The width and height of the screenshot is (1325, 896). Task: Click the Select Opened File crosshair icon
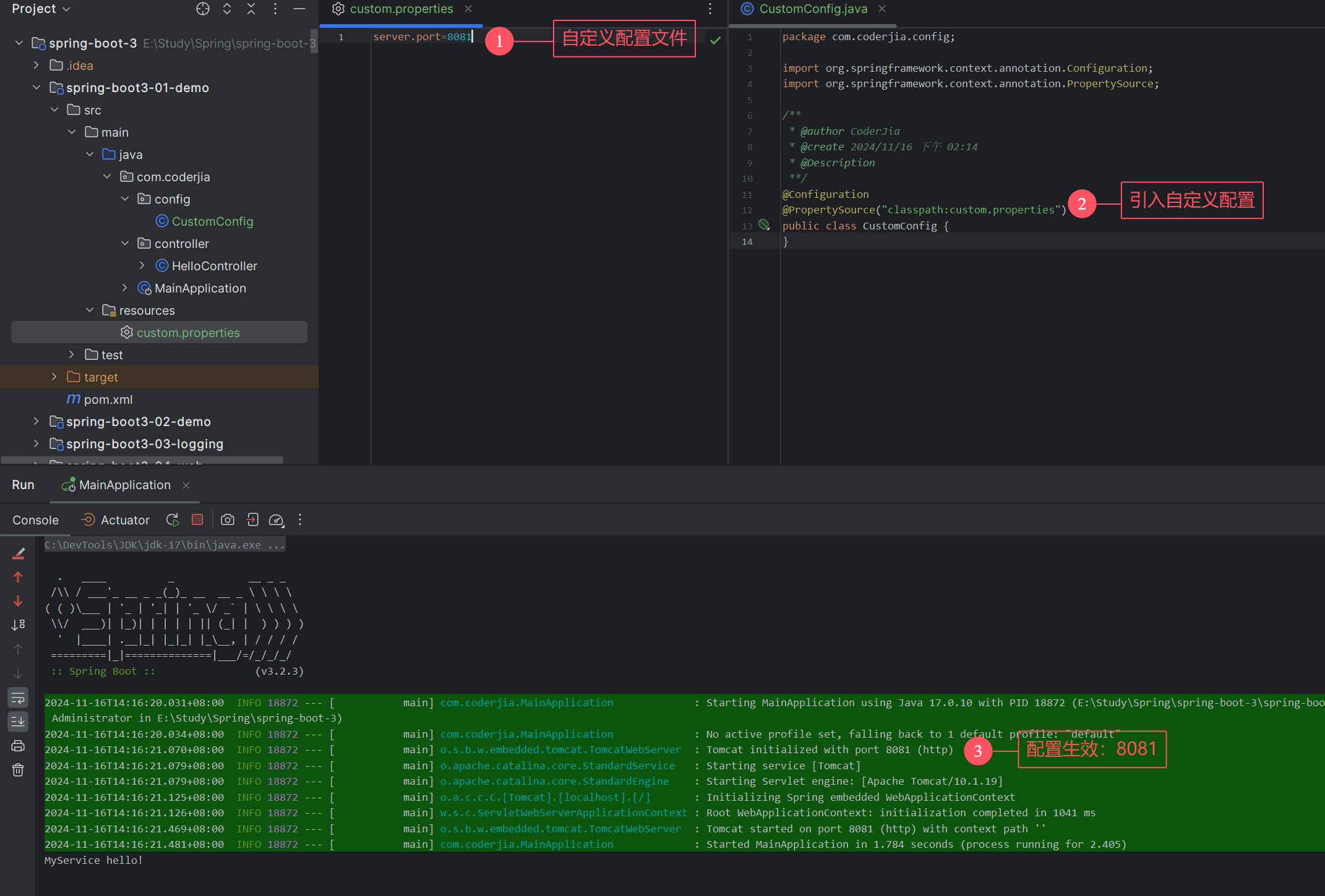(x=203, y=9)
